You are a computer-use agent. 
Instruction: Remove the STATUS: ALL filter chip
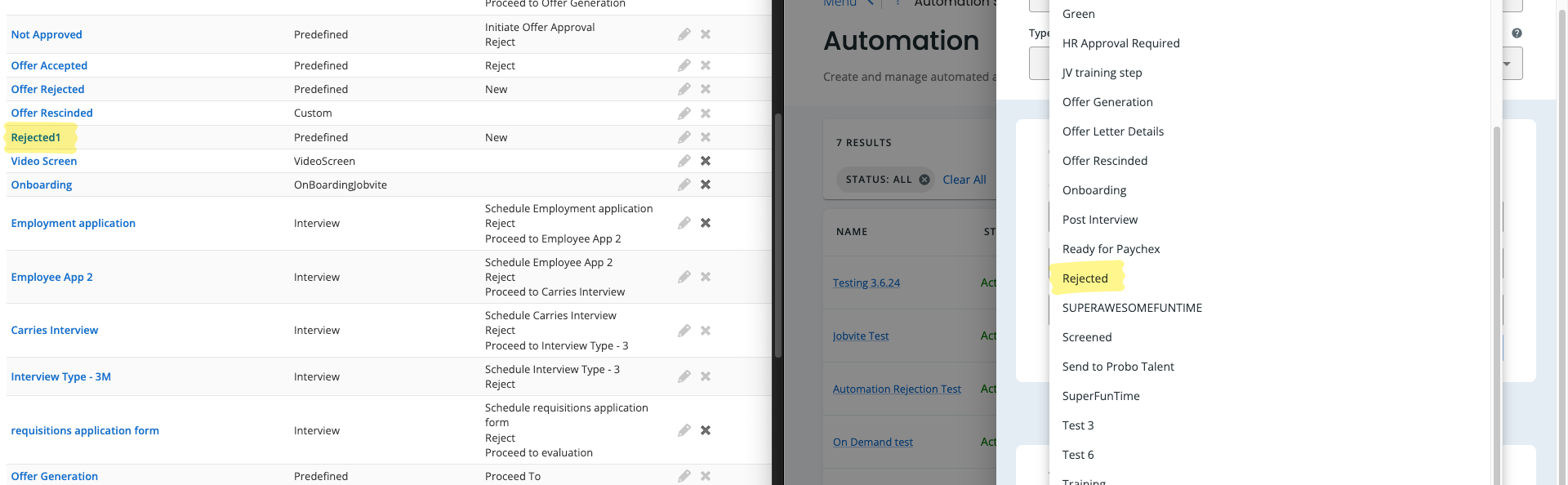click(924, 180)
